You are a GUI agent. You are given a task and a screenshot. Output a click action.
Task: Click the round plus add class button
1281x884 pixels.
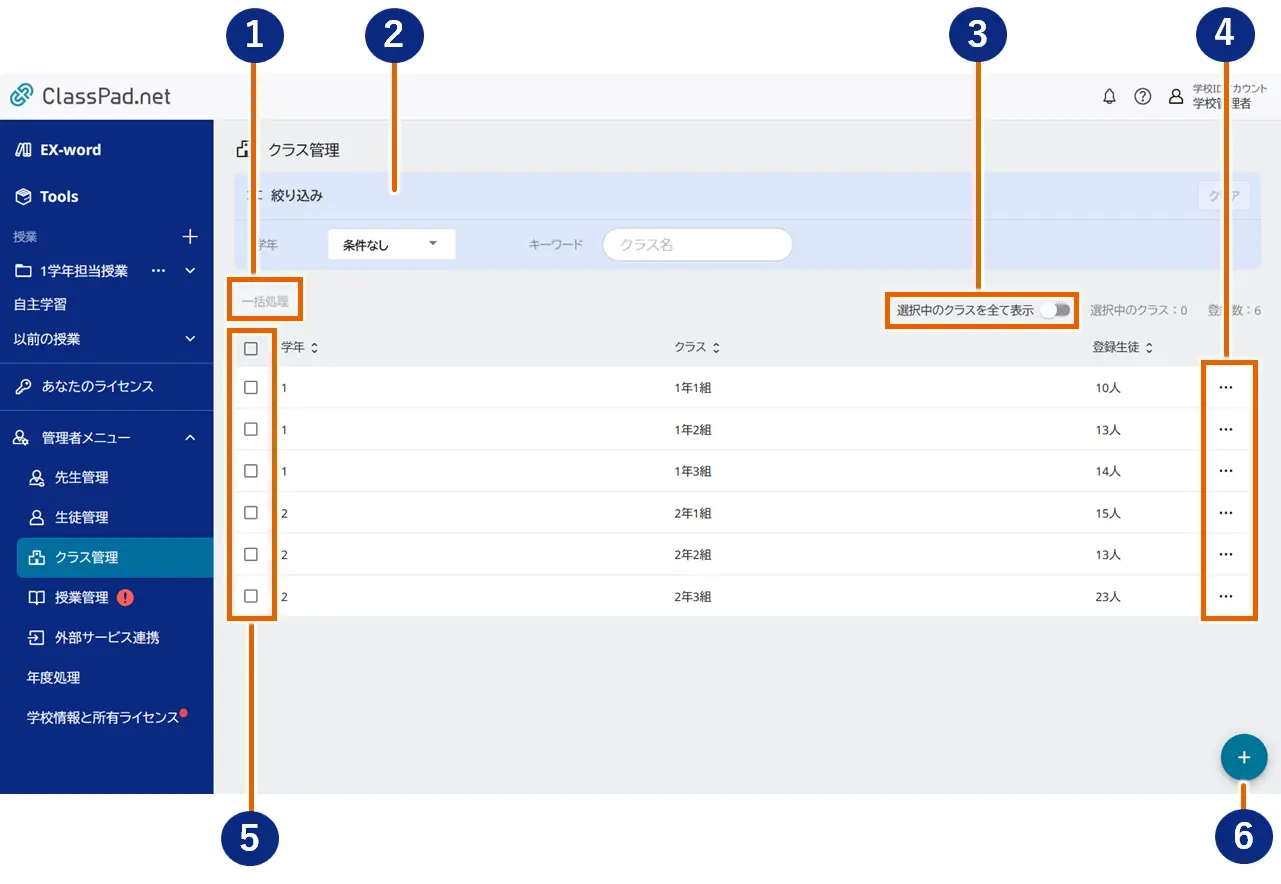tap(1243, 758)
